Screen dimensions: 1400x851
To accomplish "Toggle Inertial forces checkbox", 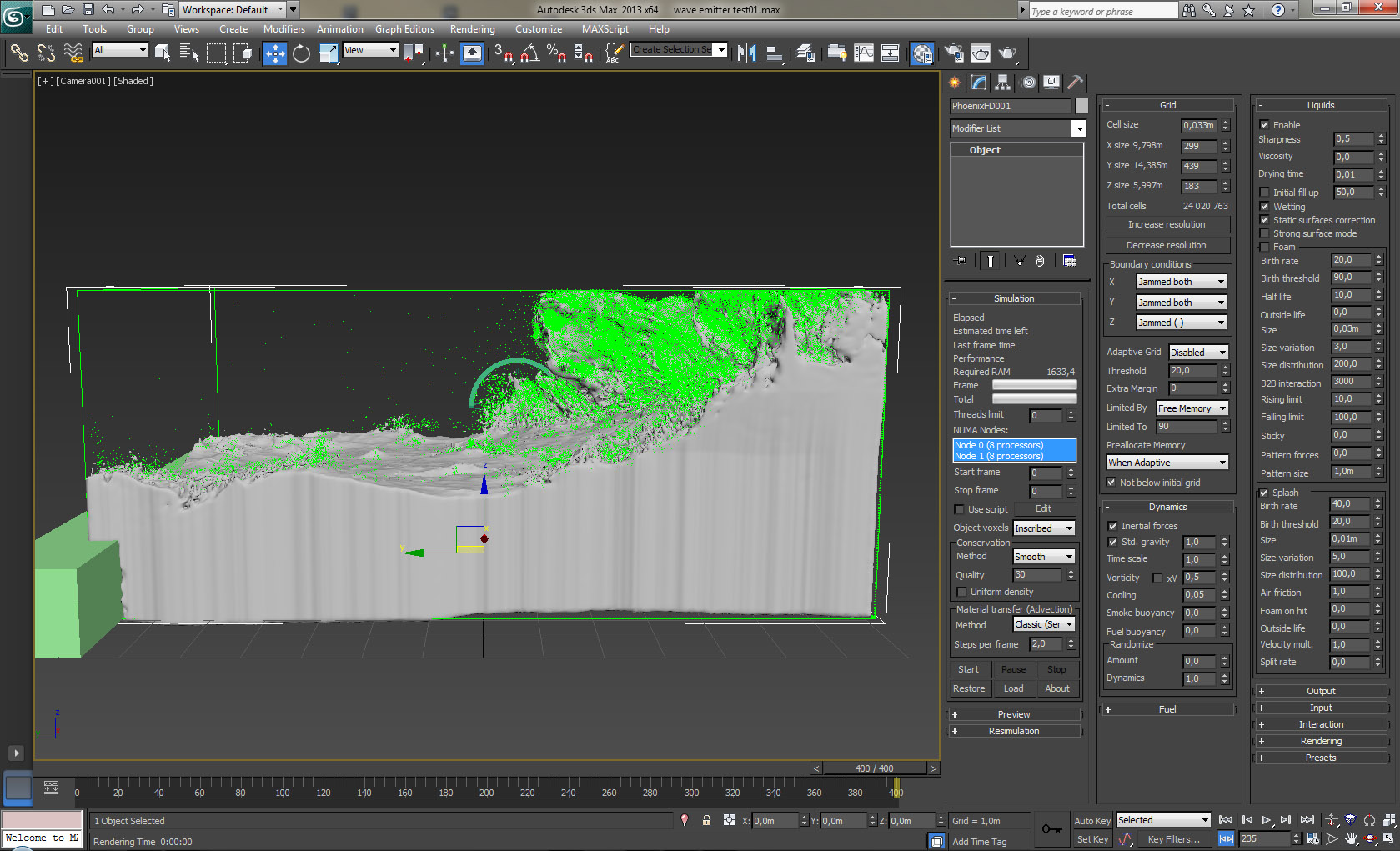I will (1112, 526).
